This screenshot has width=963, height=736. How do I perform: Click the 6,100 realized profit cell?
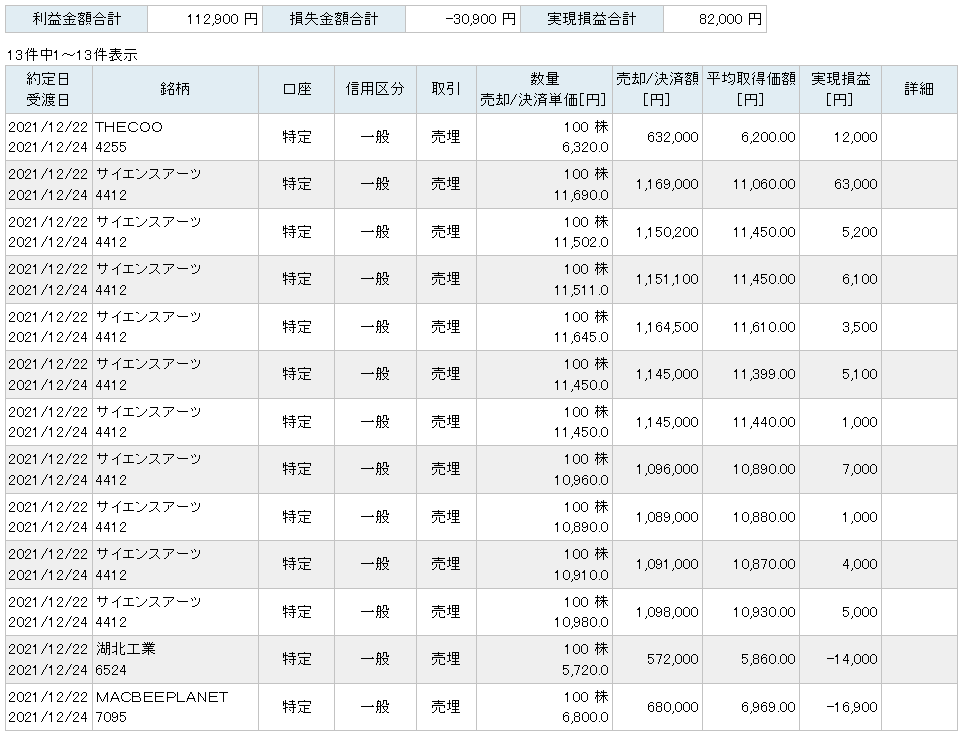[x=840, y=280]
